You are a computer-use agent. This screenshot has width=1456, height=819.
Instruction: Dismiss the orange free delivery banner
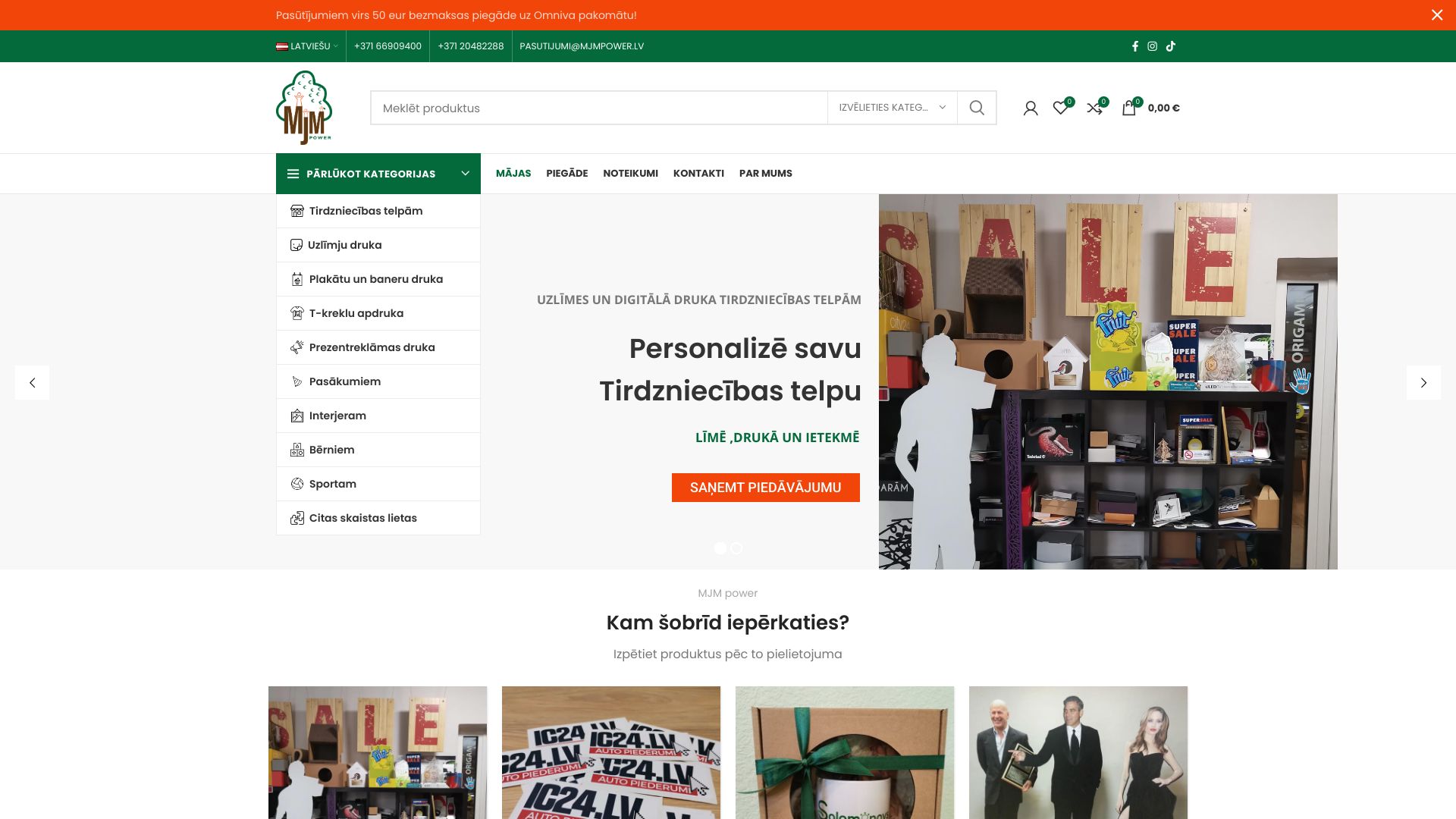1436,15
